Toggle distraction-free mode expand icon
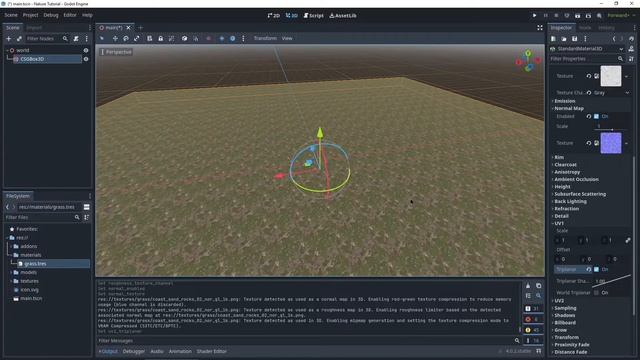Image resolution: width=640 pixels, height=360 pixels. 540,28
